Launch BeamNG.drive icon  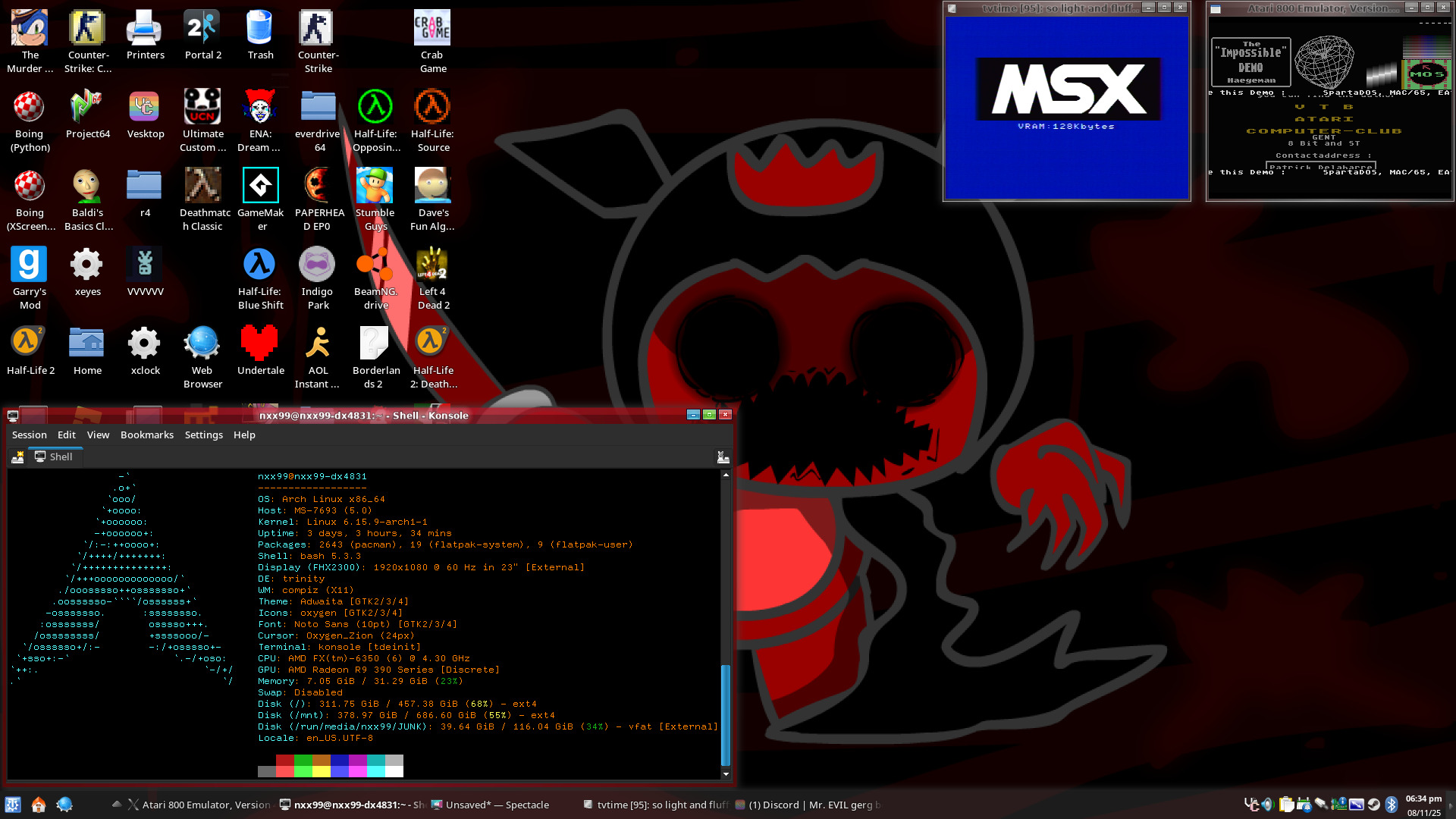coord(375,278)
